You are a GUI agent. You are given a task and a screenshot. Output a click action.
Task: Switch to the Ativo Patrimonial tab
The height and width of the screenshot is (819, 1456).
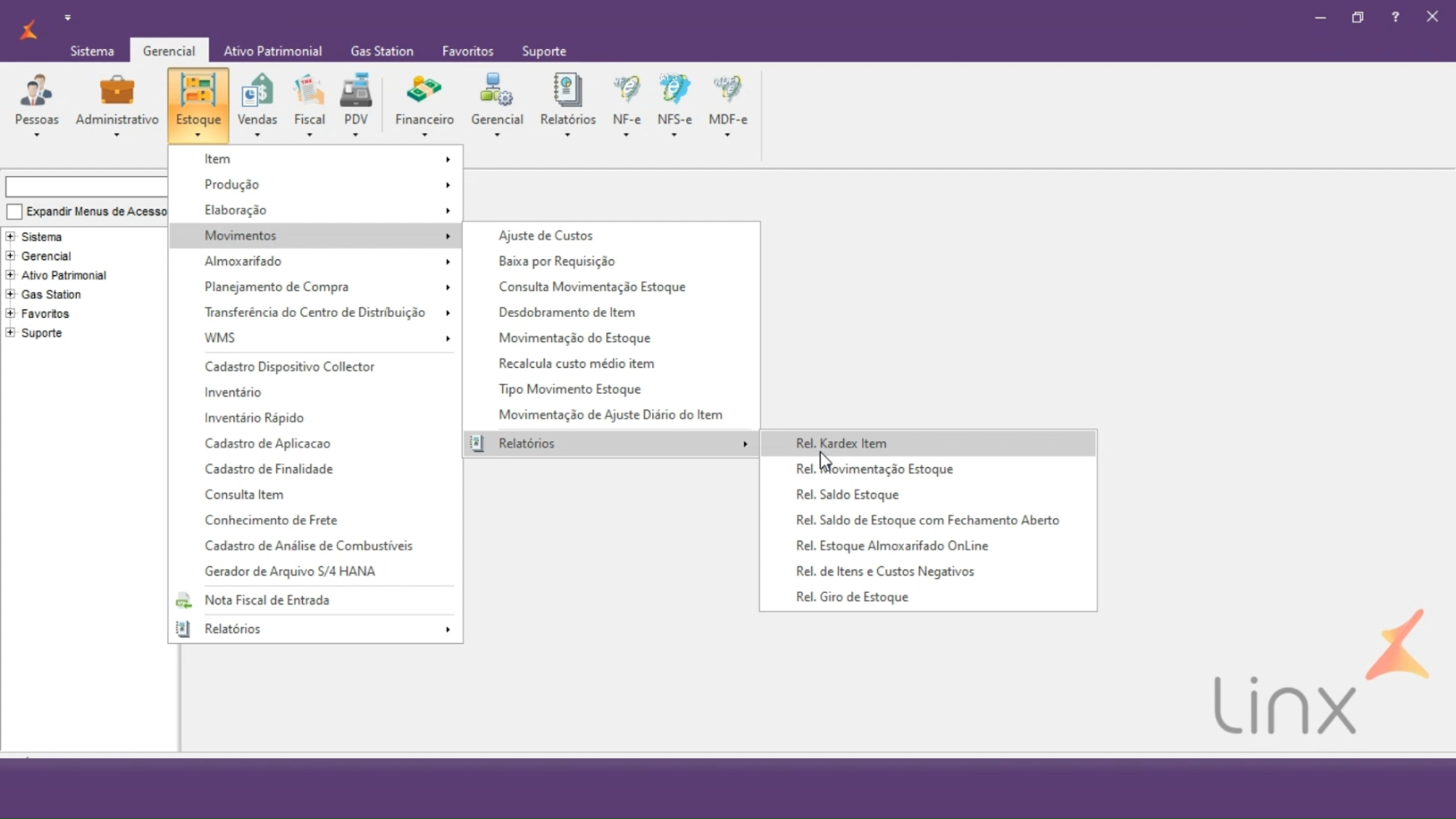pos(273,51)
